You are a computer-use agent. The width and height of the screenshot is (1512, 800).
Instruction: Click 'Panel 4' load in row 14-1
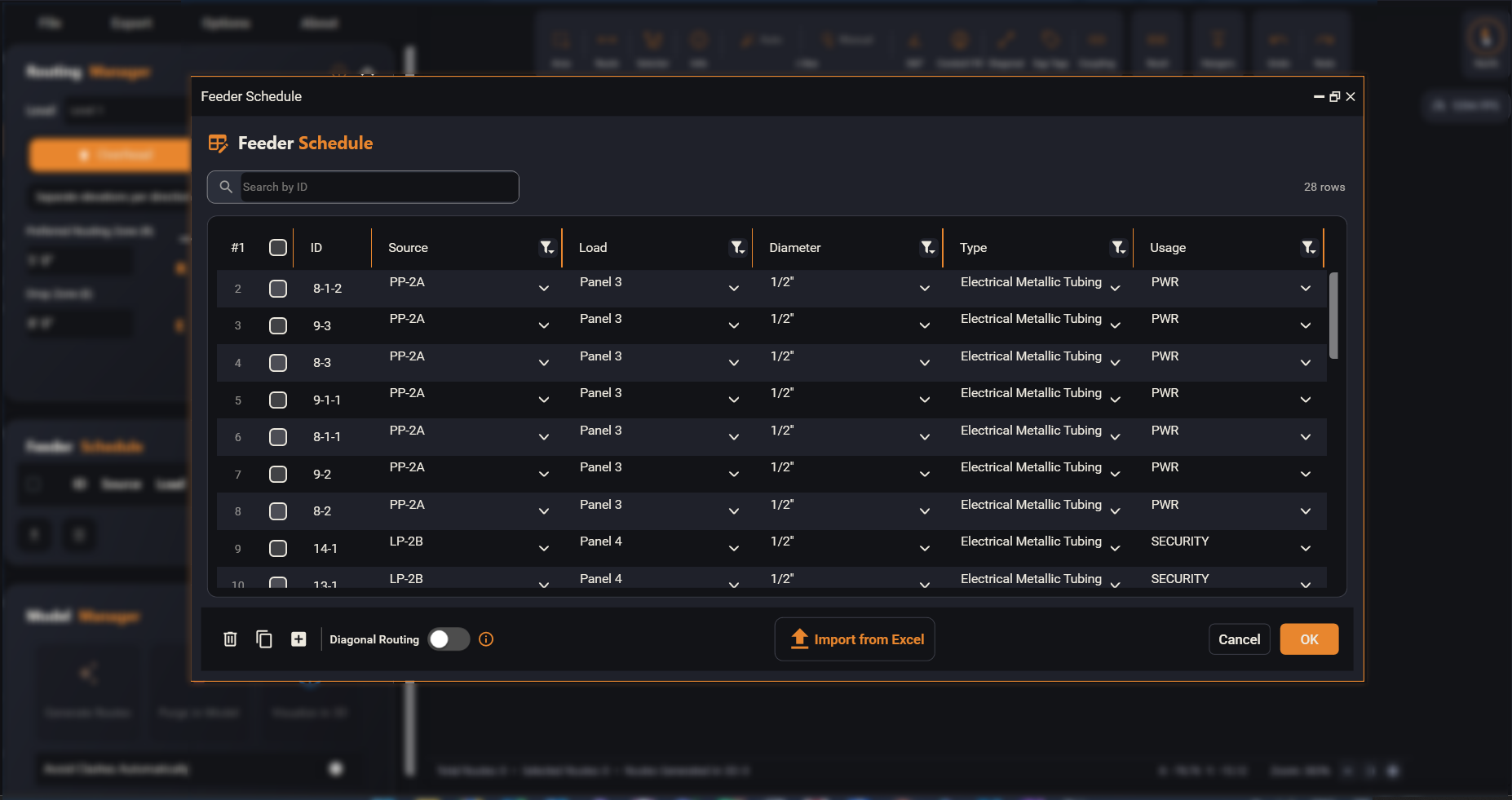click(x=601, y=541)
